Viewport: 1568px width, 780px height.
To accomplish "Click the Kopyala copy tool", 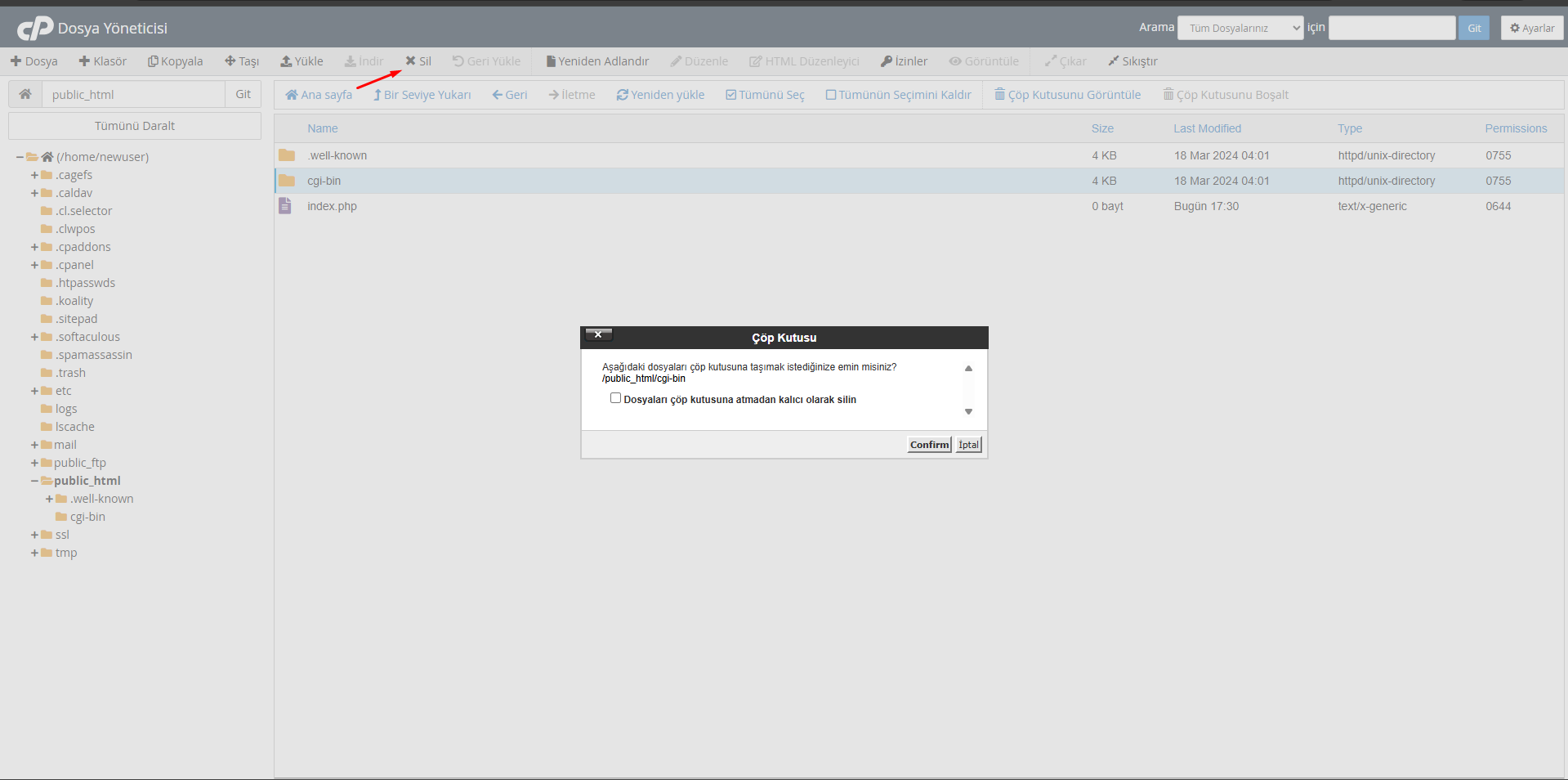I will 175,61.
